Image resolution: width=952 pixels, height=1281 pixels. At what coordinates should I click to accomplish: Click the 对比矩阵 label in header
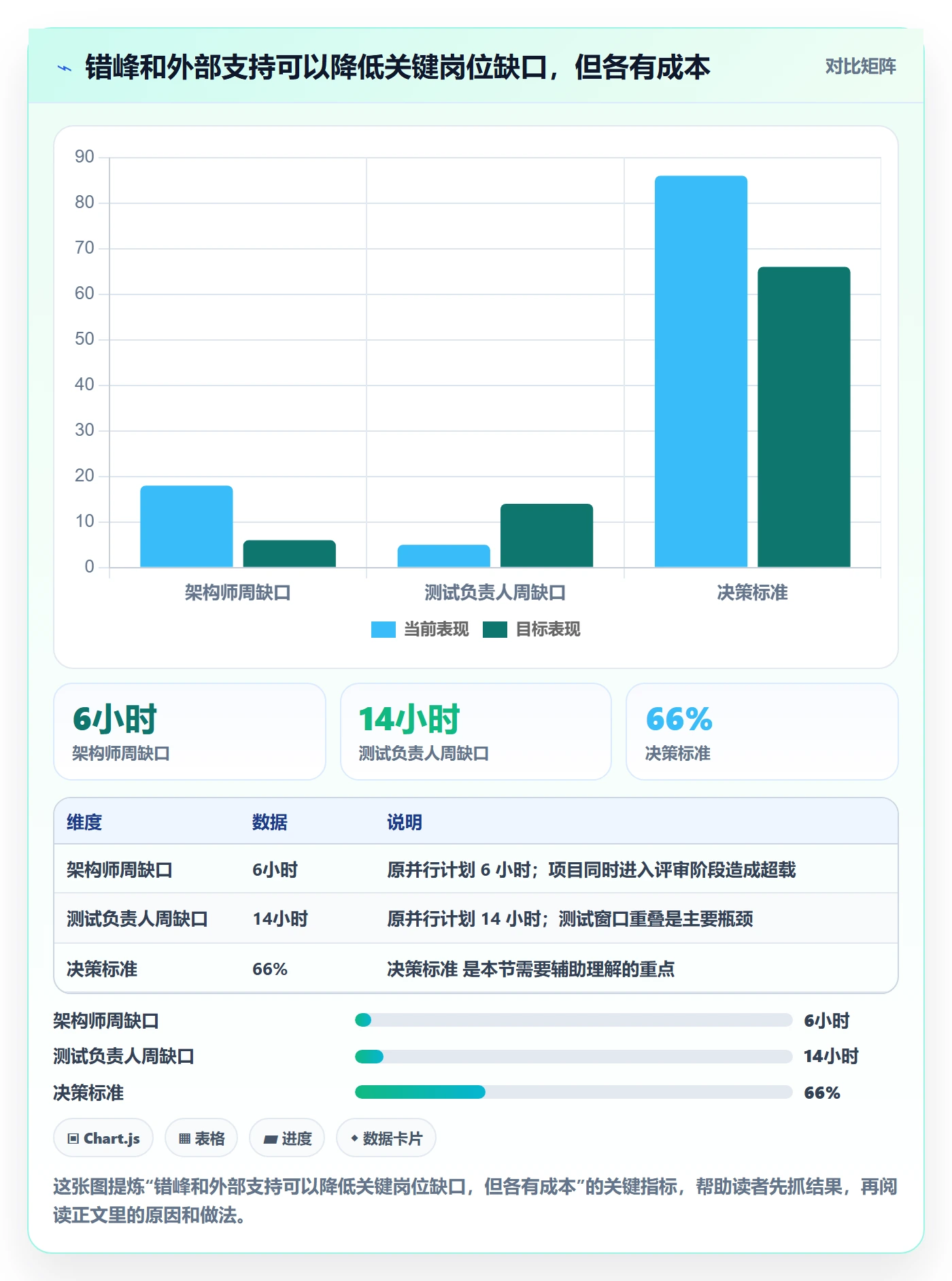[x=860, y=67]
